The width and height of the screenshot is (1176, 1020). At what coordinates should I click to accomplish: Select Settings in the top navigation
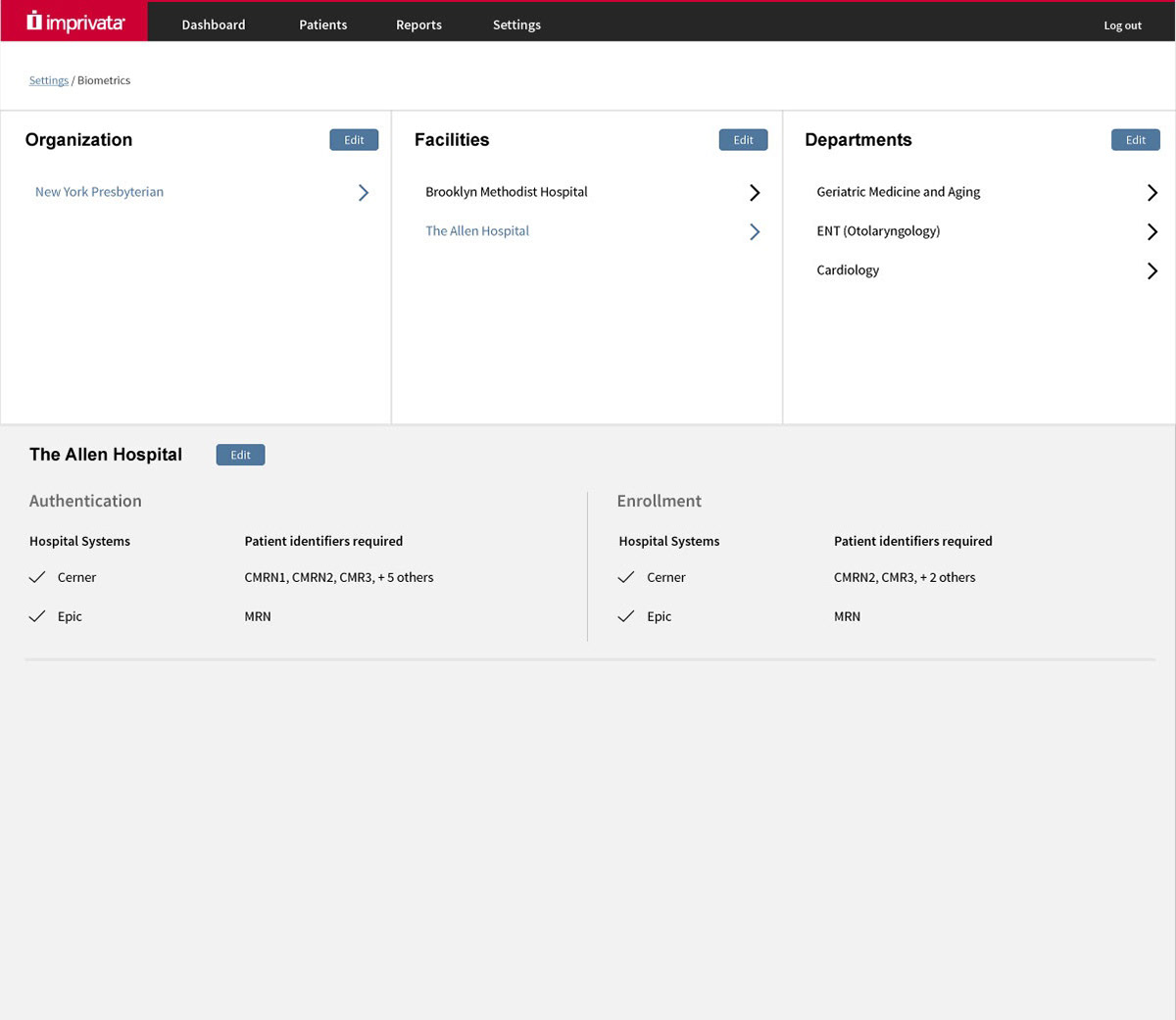point(516,24)
